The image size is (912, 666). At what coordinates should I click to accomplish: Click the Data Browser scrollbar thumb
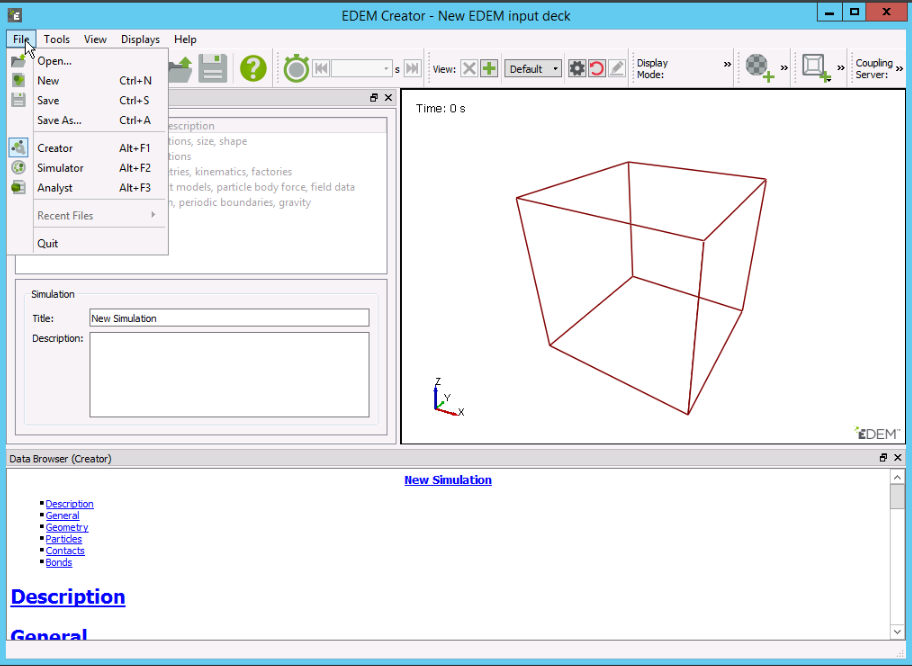point(897,497)
